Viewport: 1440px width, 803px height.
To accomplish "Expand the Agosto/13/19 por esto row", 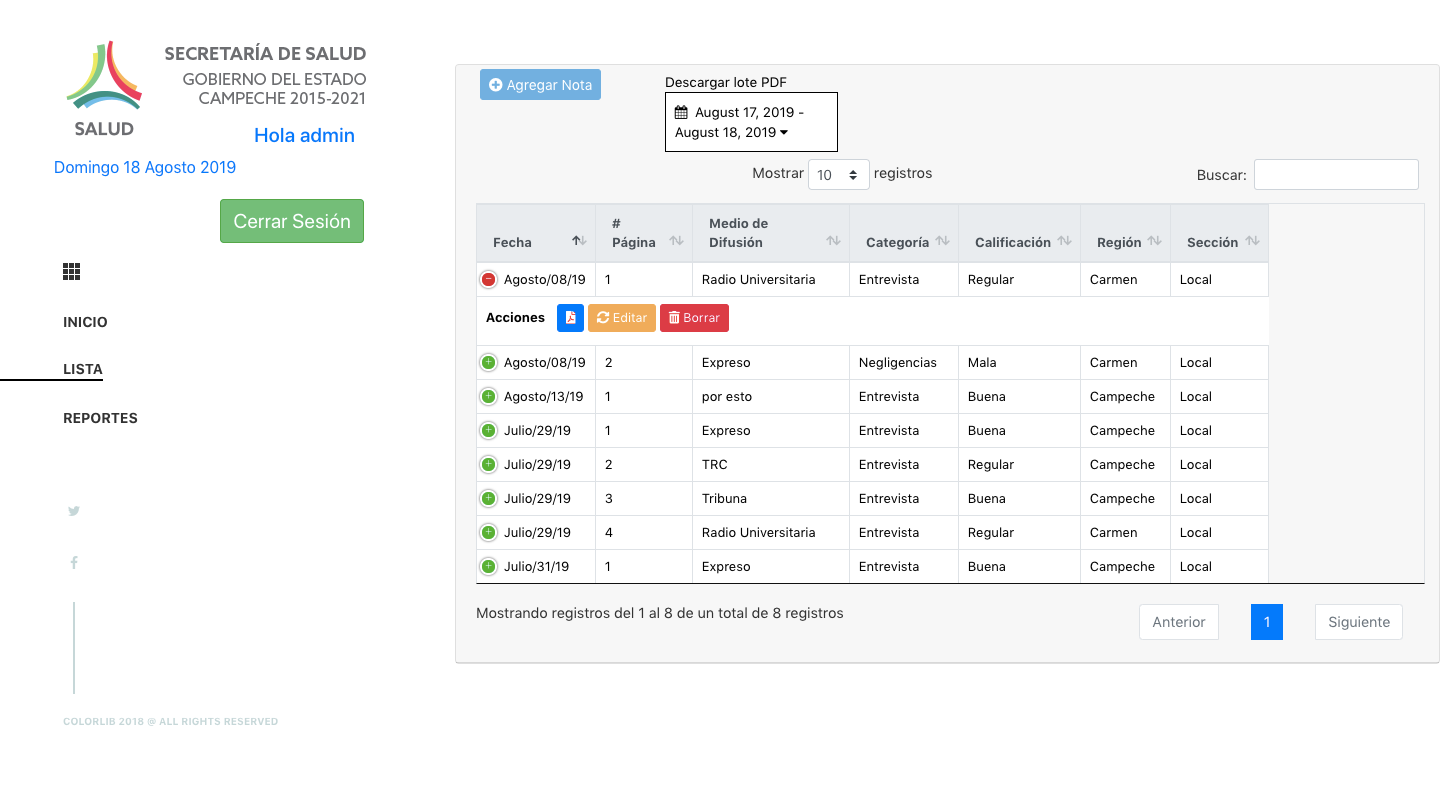I will click(x=489, y=397).
